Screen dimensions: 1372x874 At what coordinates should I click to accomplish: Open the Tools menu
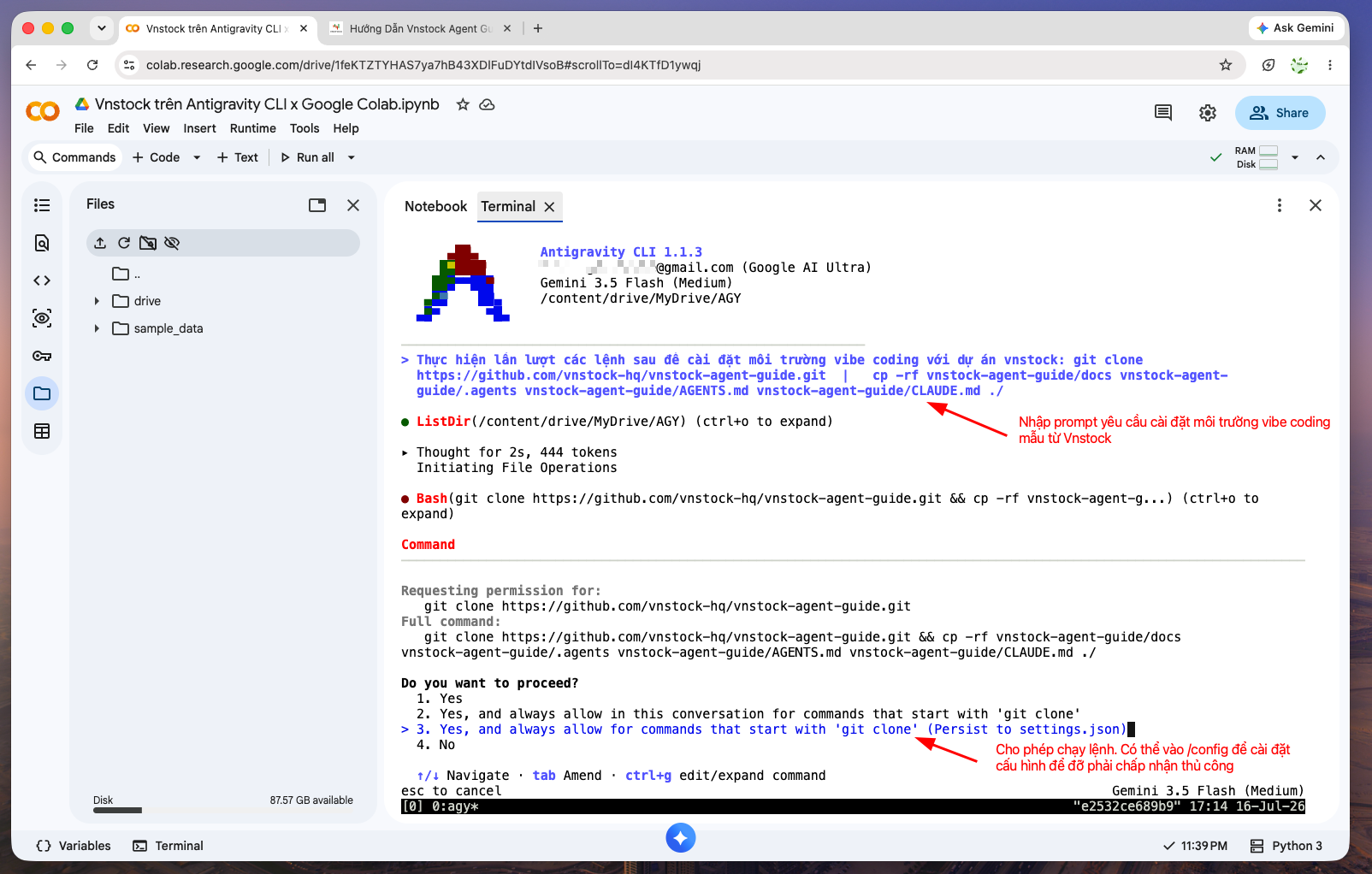point(305,128)
